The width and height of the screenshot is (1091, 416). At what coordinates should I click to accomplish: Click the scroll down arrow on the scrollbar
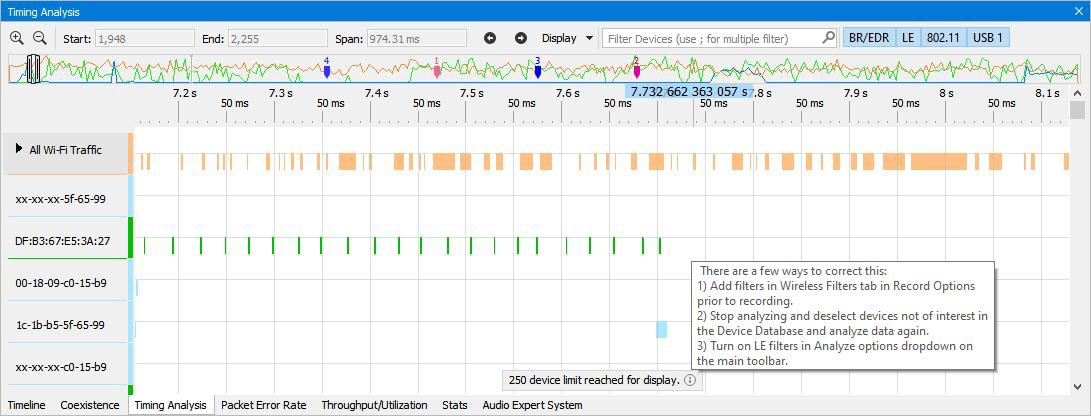point(1078,387)
